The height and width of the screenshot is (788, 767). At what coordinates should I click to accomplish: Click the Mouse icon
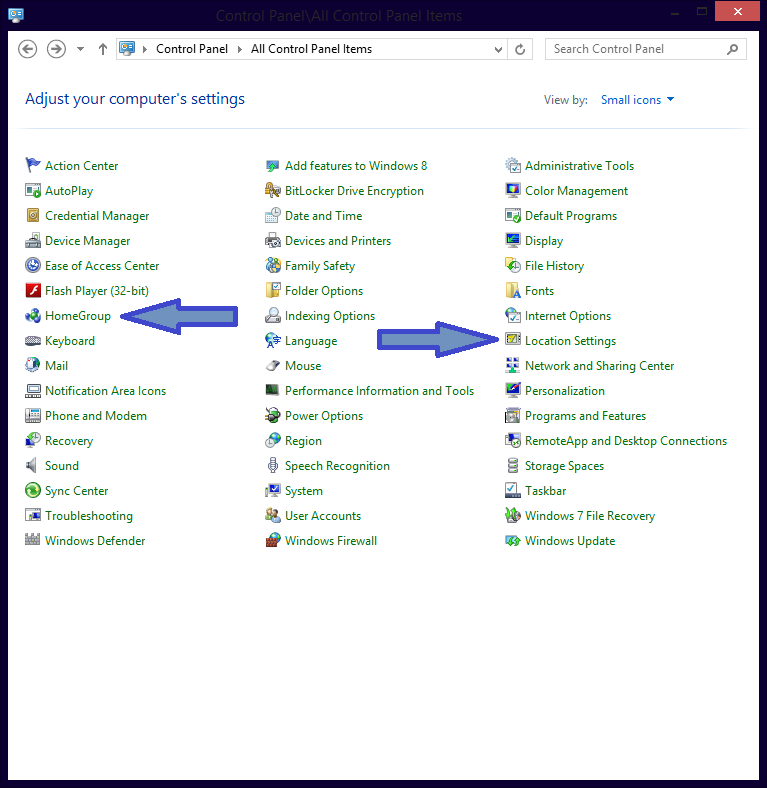pyautogui.click(x=272, y=365)
